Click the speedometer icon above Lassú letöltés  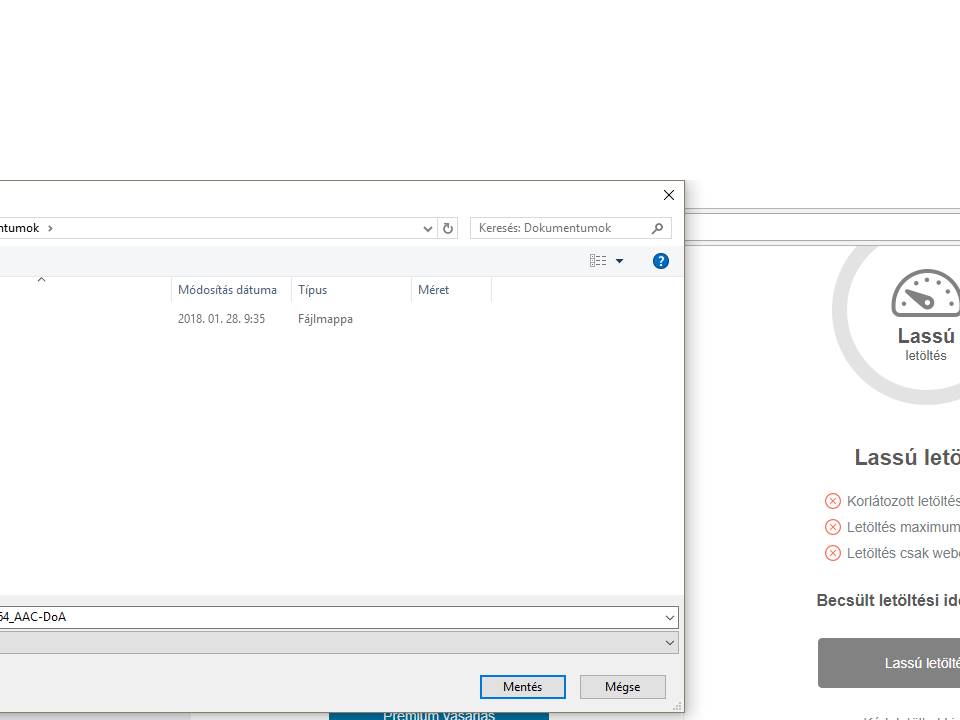click(x=925, y=293)
